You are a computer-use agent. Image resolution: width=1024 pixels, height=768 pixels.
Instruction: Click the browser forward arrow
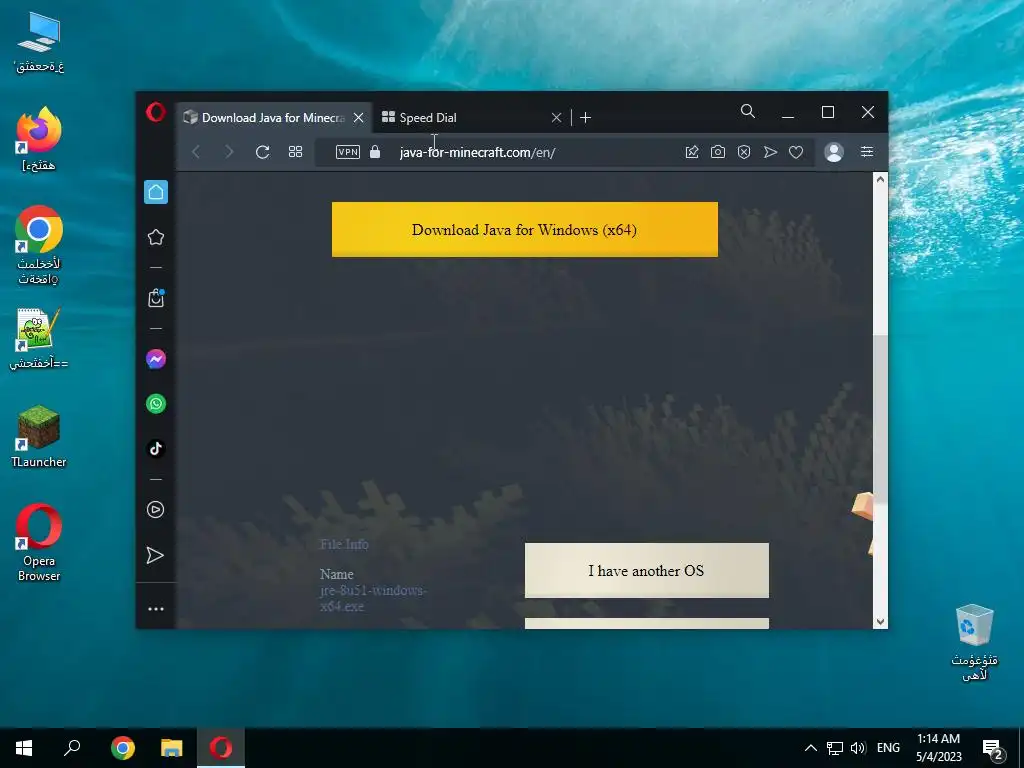click(229, 152)
